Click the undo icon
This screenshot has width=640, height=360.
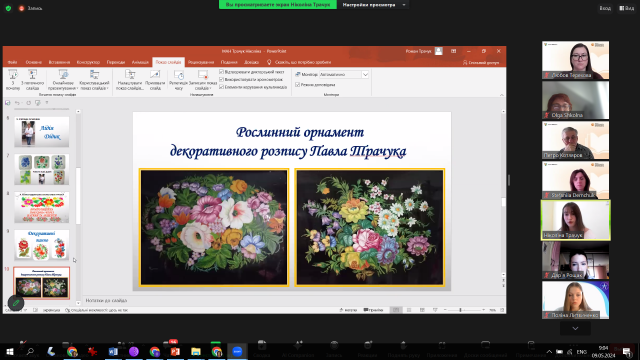click(x=17, y=103)
